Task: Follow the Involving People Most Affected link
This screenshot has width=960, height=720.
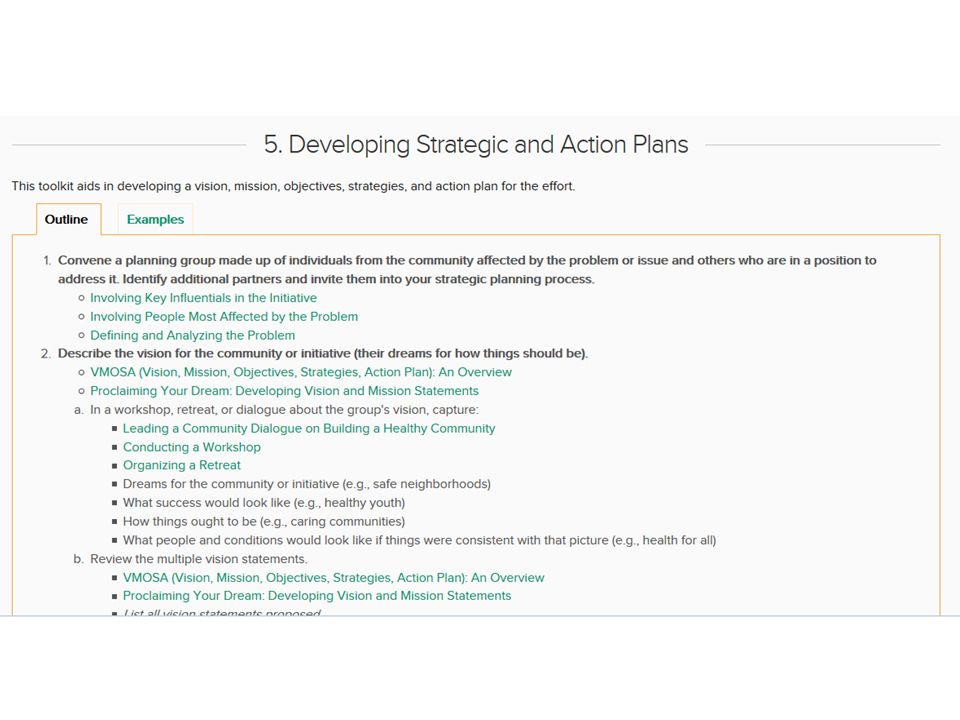Action: coord(224,317)
